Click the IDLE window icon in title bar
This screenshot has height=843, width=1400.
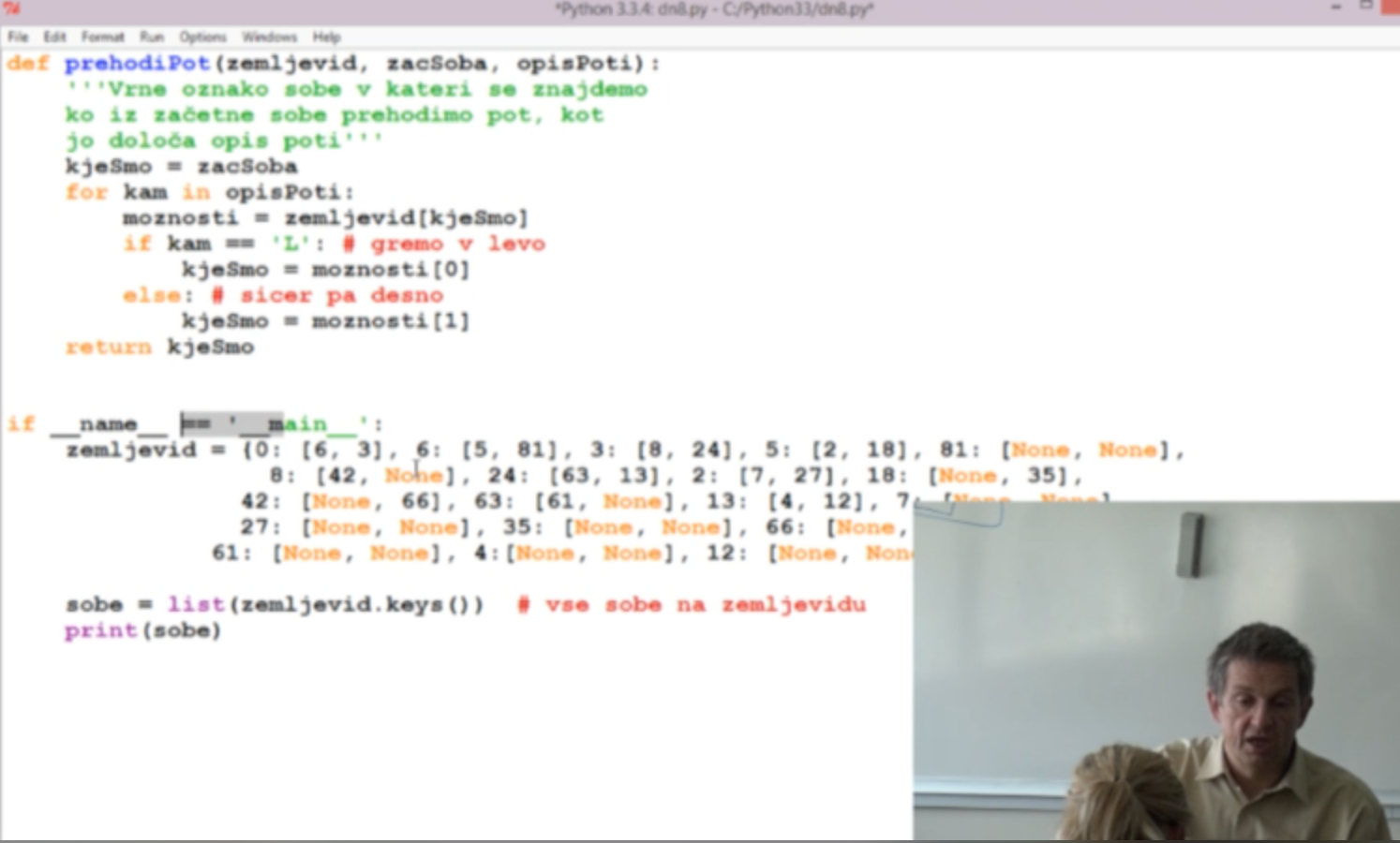click(11, 9)
